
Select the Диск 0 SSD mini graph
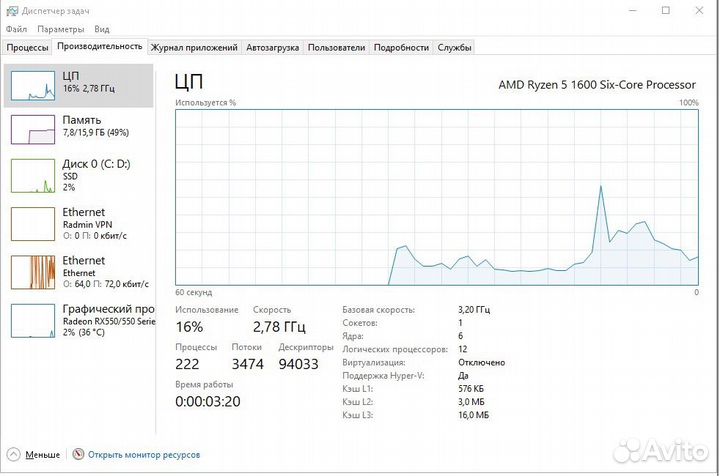click(x=33, y=176)
